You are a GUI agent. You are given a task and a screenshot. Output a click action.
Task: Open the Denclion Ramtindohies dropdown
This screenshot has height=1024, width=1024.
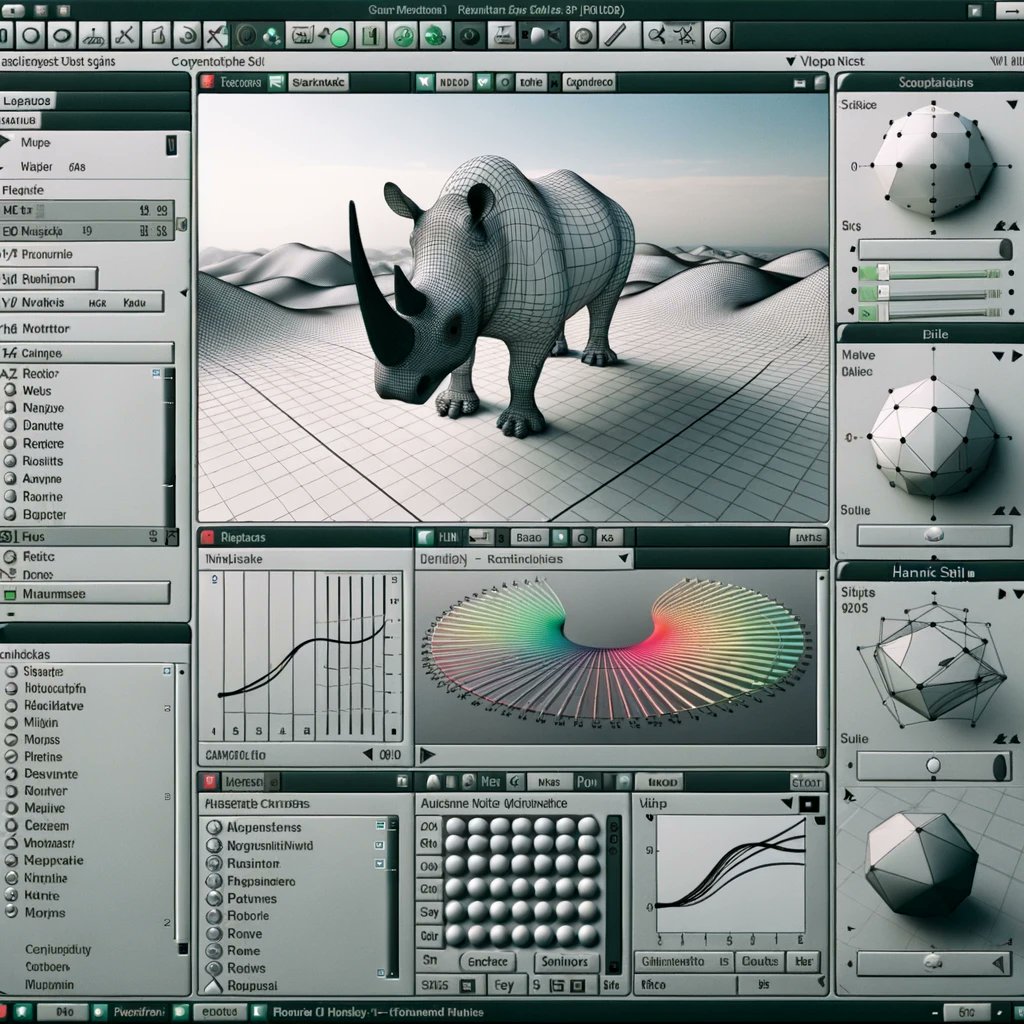tap(624, 559)
